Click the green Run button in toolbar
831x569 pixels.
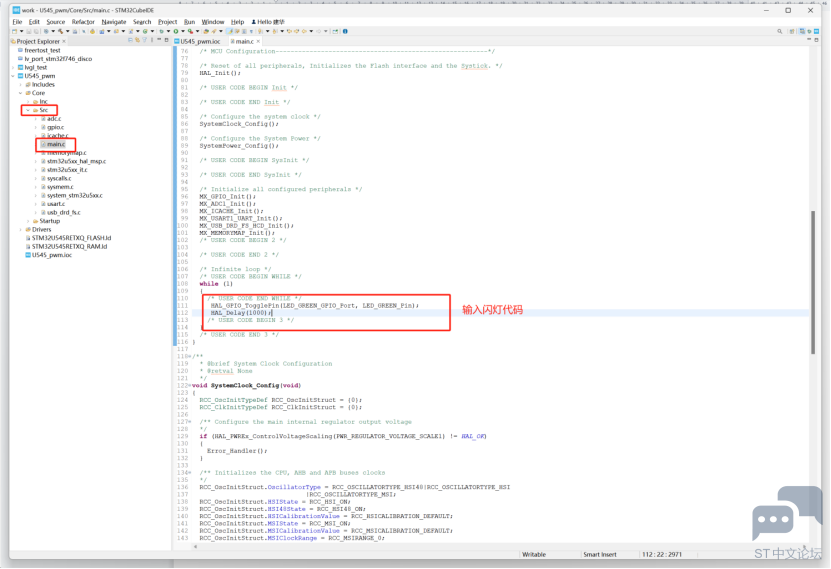[176, 31]
